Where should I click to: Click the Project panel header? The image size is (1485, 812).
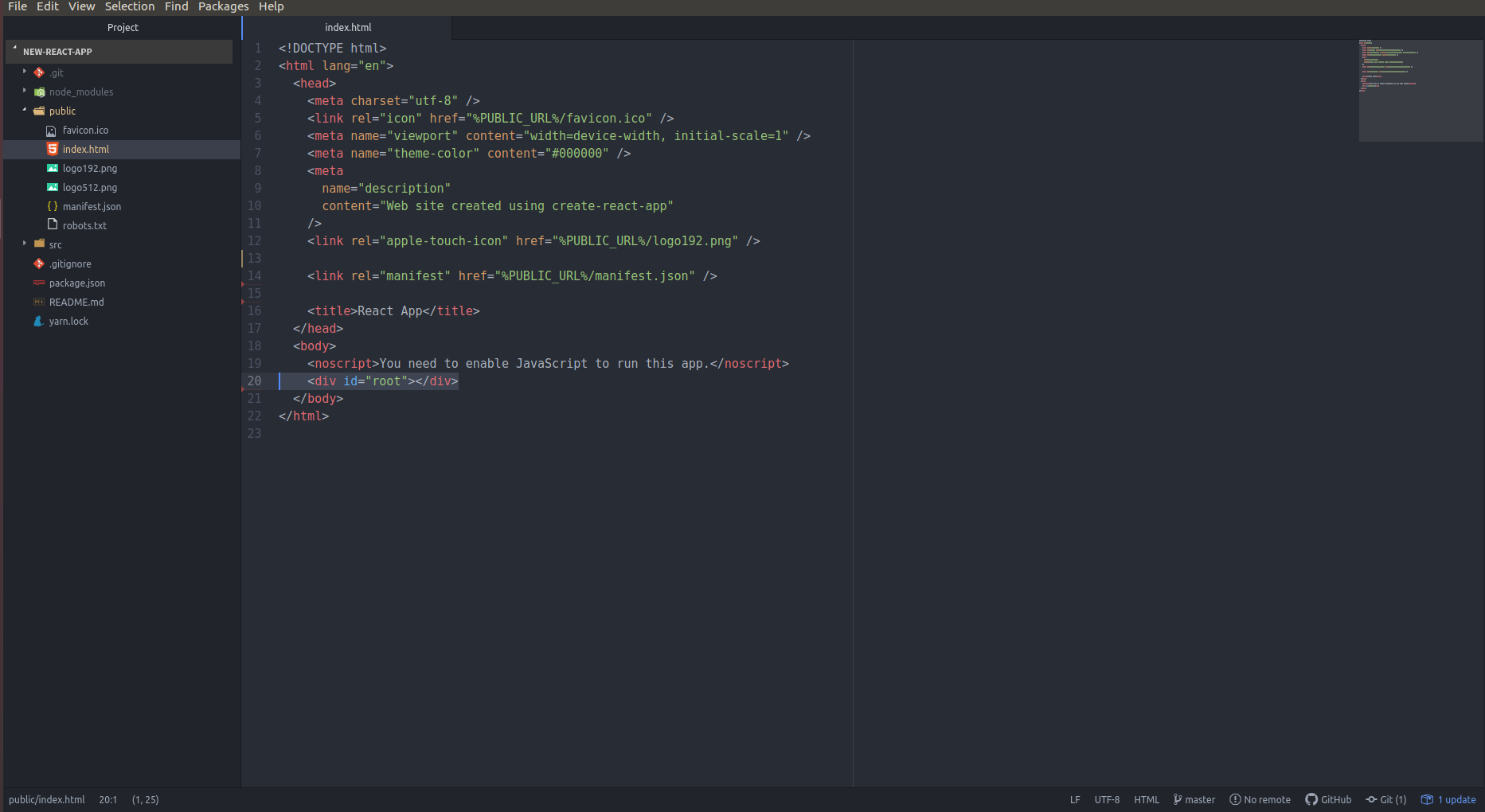point(123,27)
